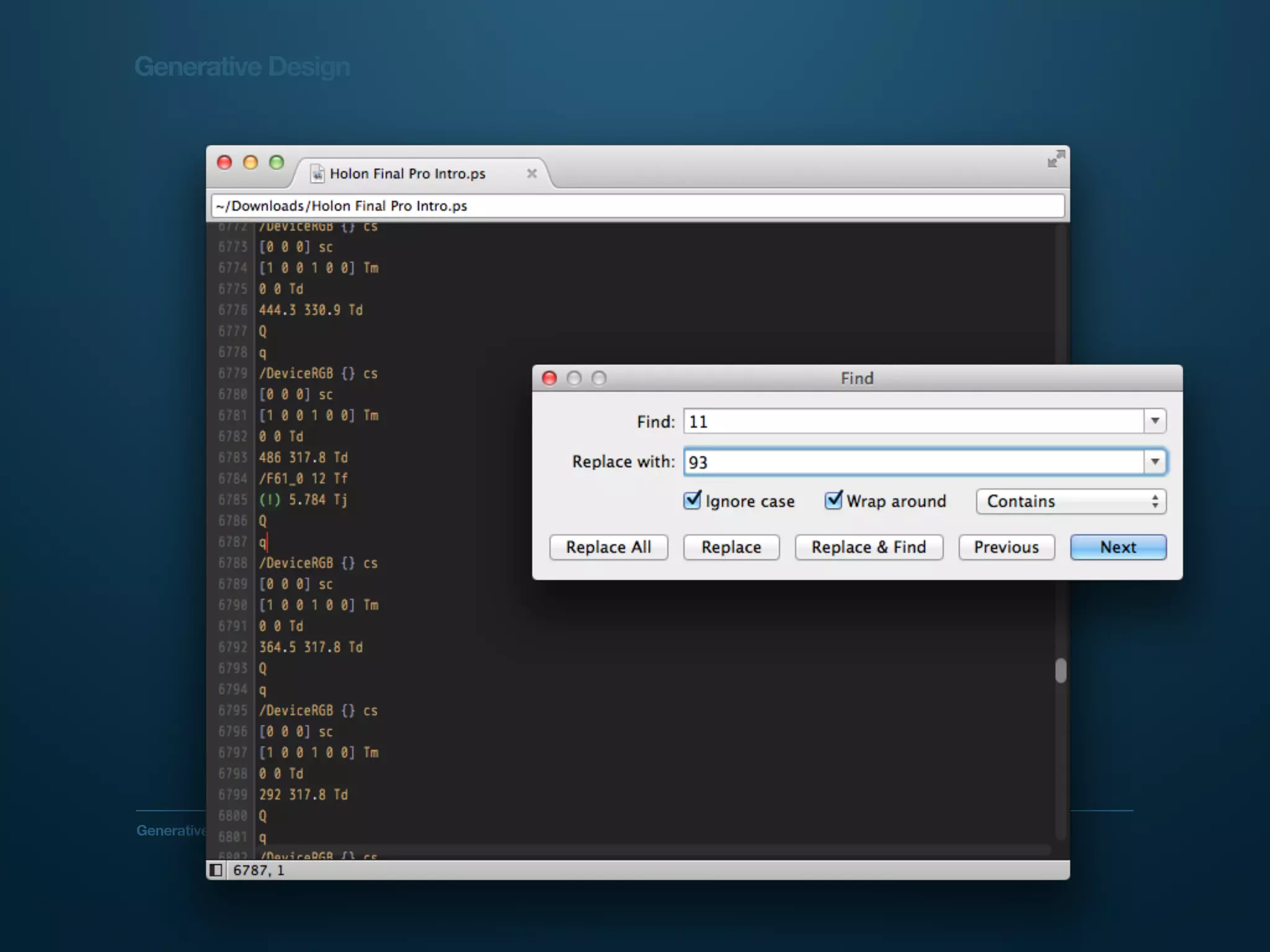1270x952 pixels.
Task: Uncheck the Ignore case checkbox
Action: coord(692,501)
